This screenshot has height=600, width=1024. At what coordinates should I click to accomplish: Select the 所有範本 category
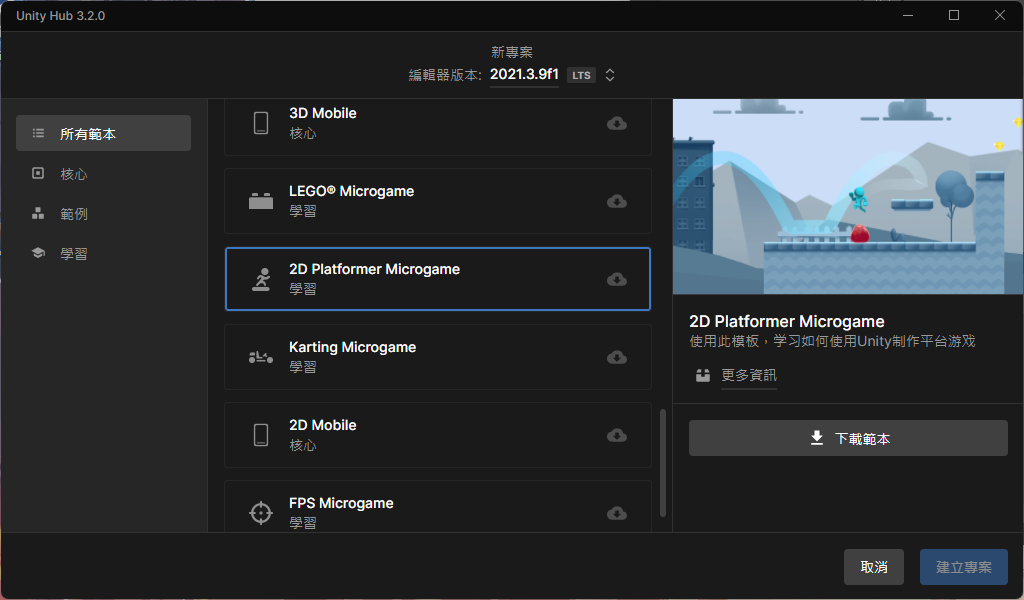click(x=103, y=133)
